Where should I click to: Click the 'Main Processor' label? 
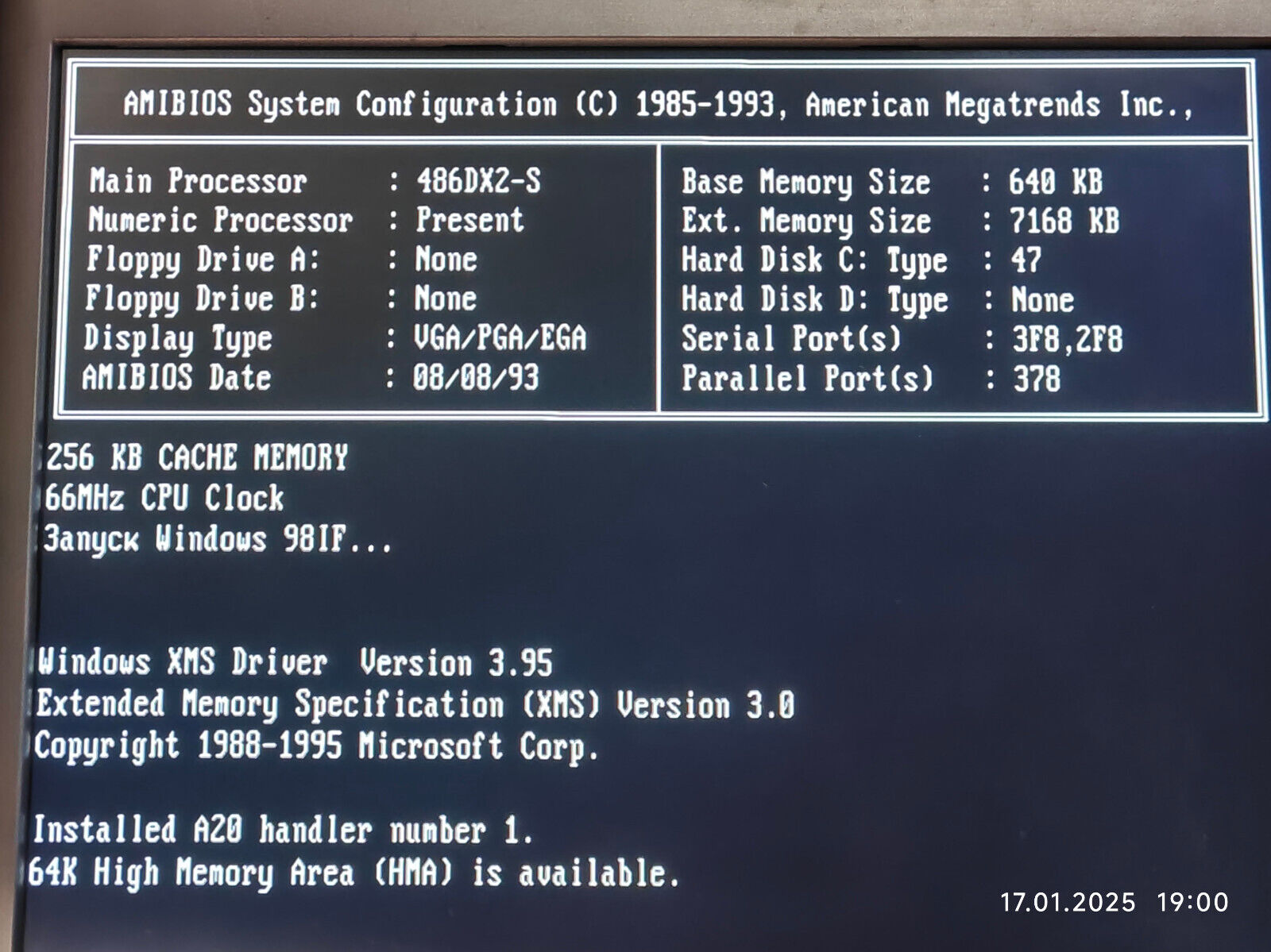point(198,181)
